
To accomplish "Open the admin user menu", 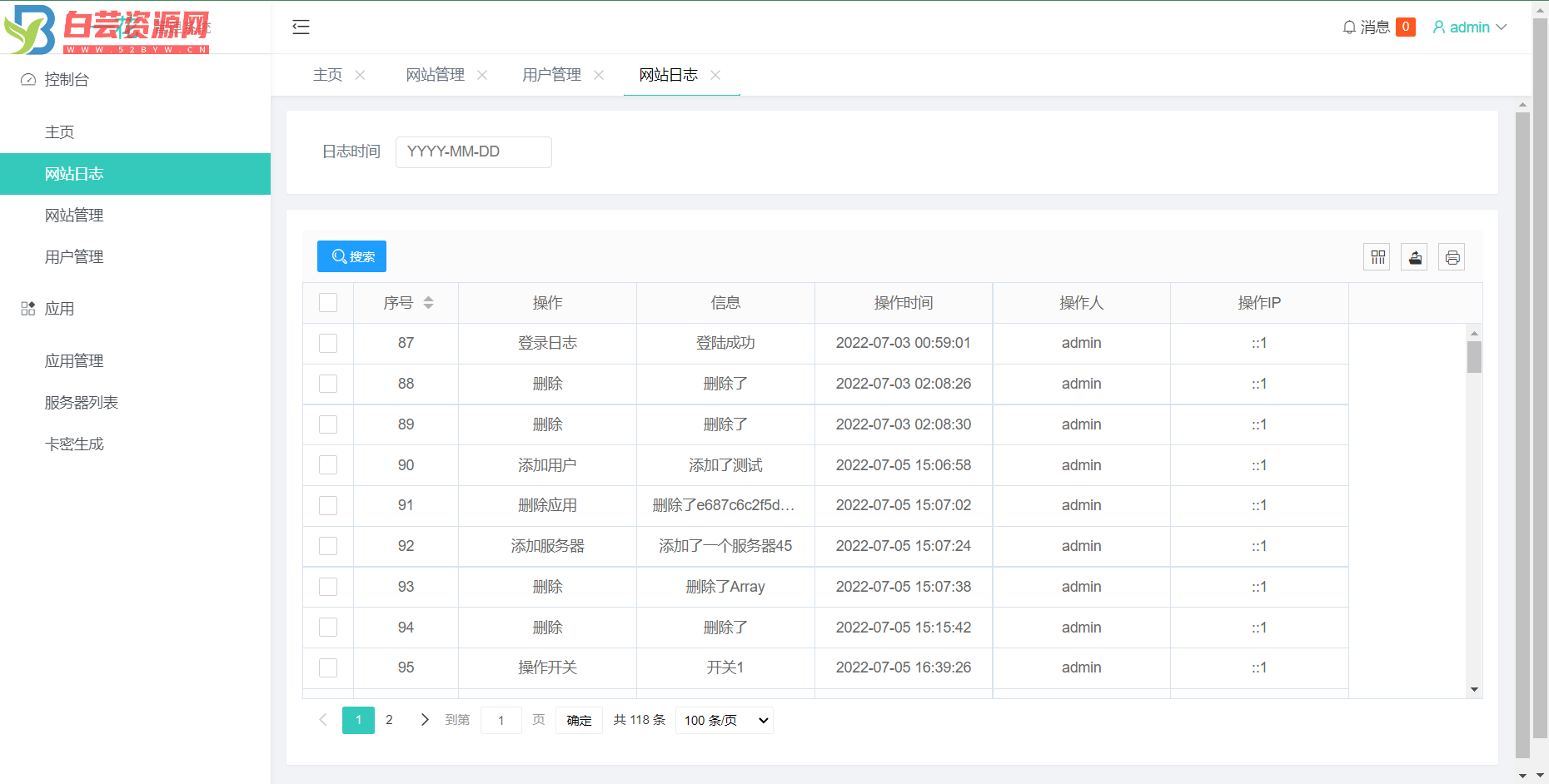I will (1470, 27).
